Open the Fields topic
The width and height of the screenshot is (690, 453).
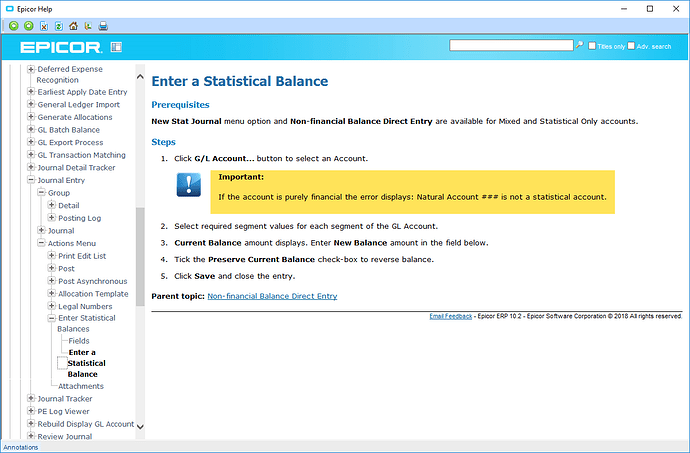79,341
